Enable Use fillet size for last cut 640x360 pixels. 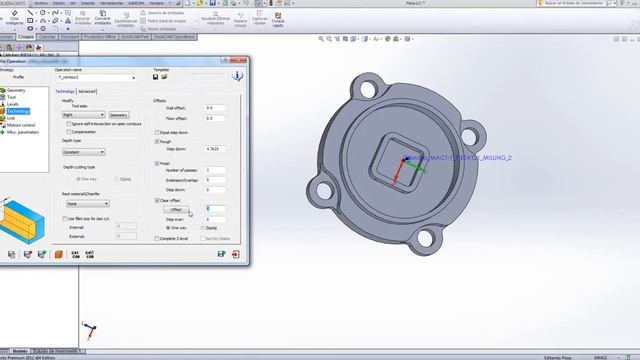coord(64,219)
